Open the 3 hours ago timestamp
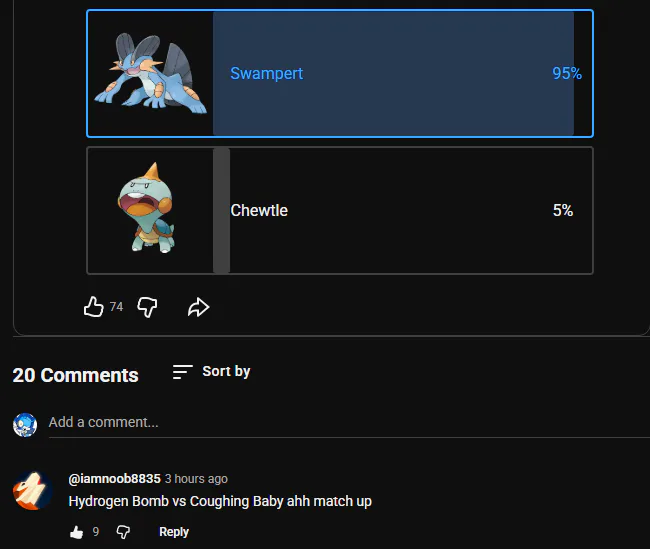Screen dimensions: 650x549 [196, 479]
